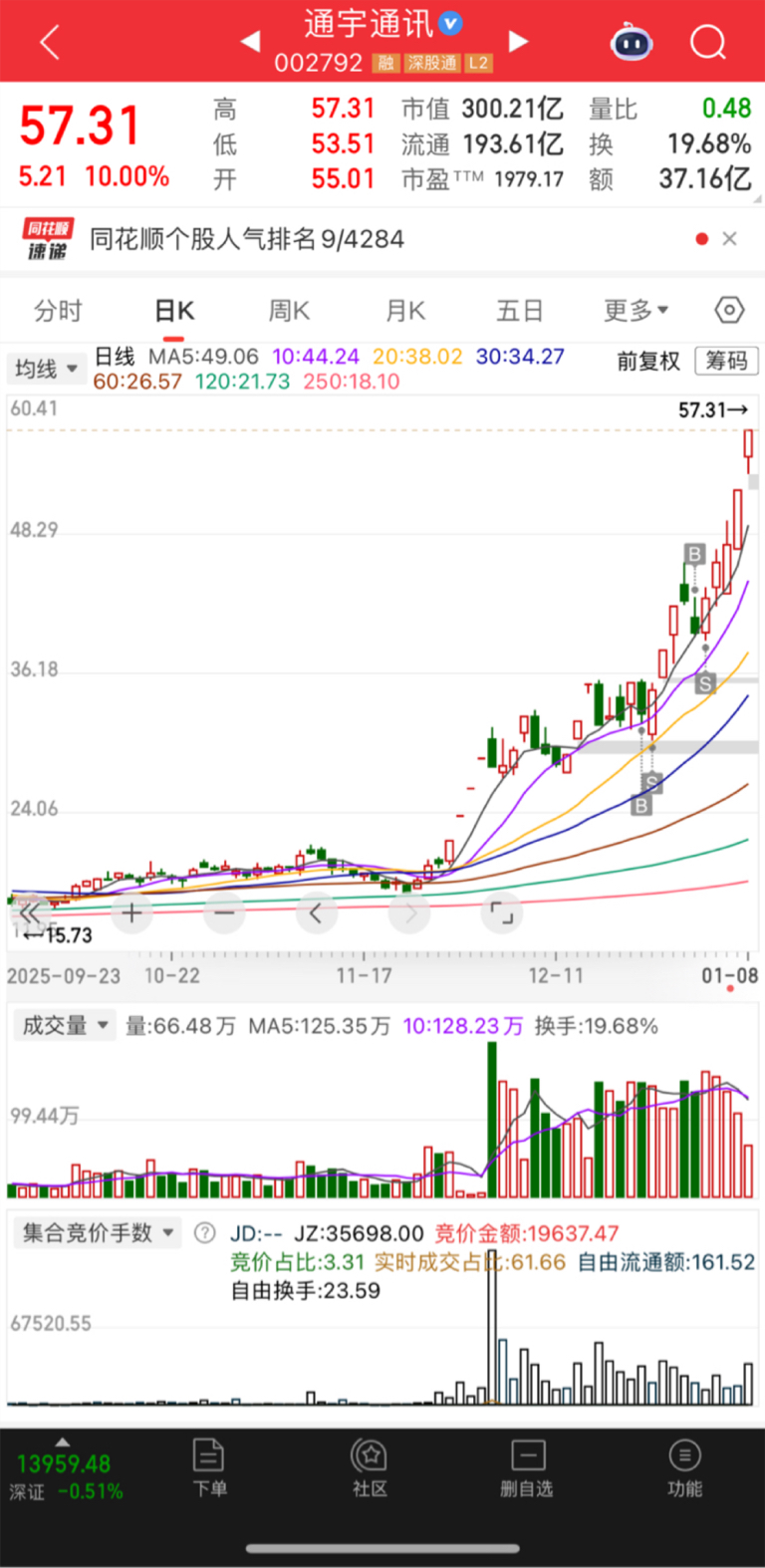765x1568 pixels.
Task: Expand 深证 index ticker arrow
Action: (63, 1441)
